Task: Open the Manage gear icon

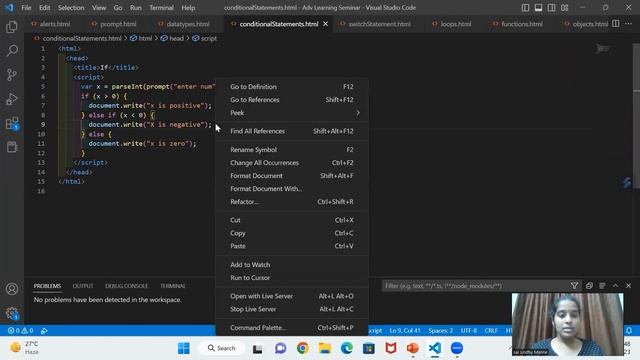Action: coord(12,313)
